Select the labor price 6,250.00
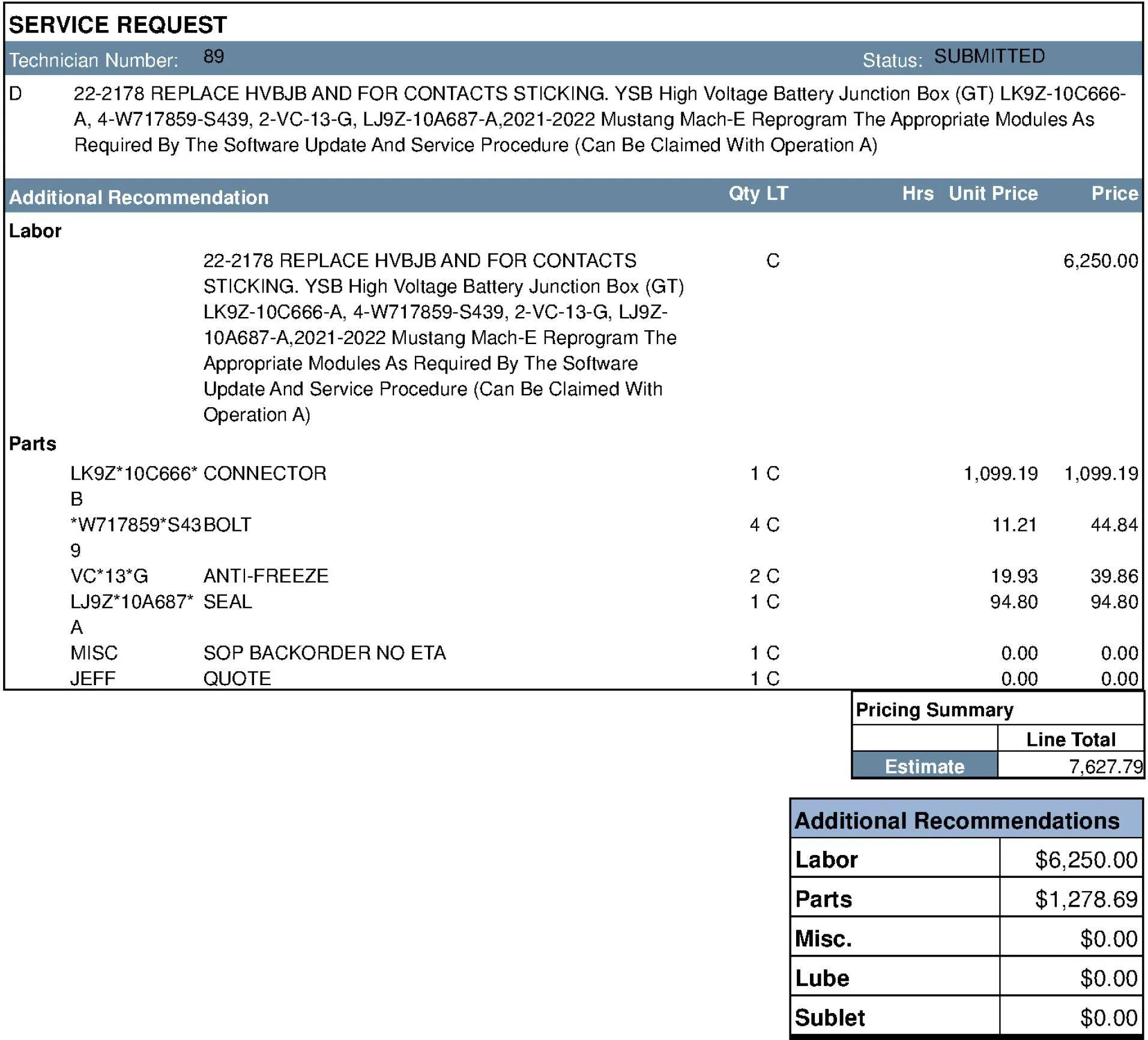This screenshot has height=1040, width=1148. (x=1100, y=261)
